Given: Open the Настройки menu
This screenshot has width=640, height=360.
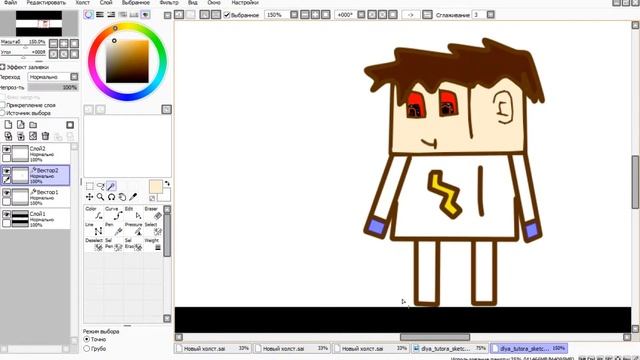Looking at the screenshot, I should 245,2.
